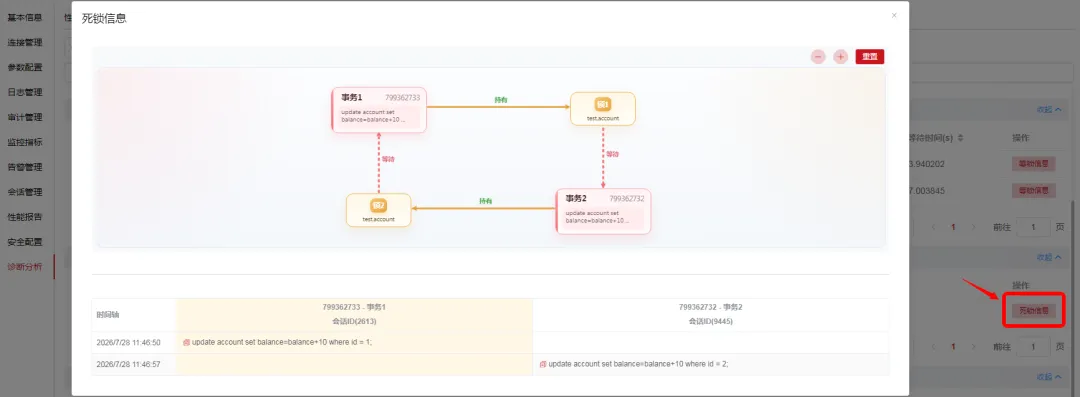The width and height of the screenshot is (1080, 397).
Task: Click transaction ID 799362733 in the 事务1 node
Action: point(402,98)
